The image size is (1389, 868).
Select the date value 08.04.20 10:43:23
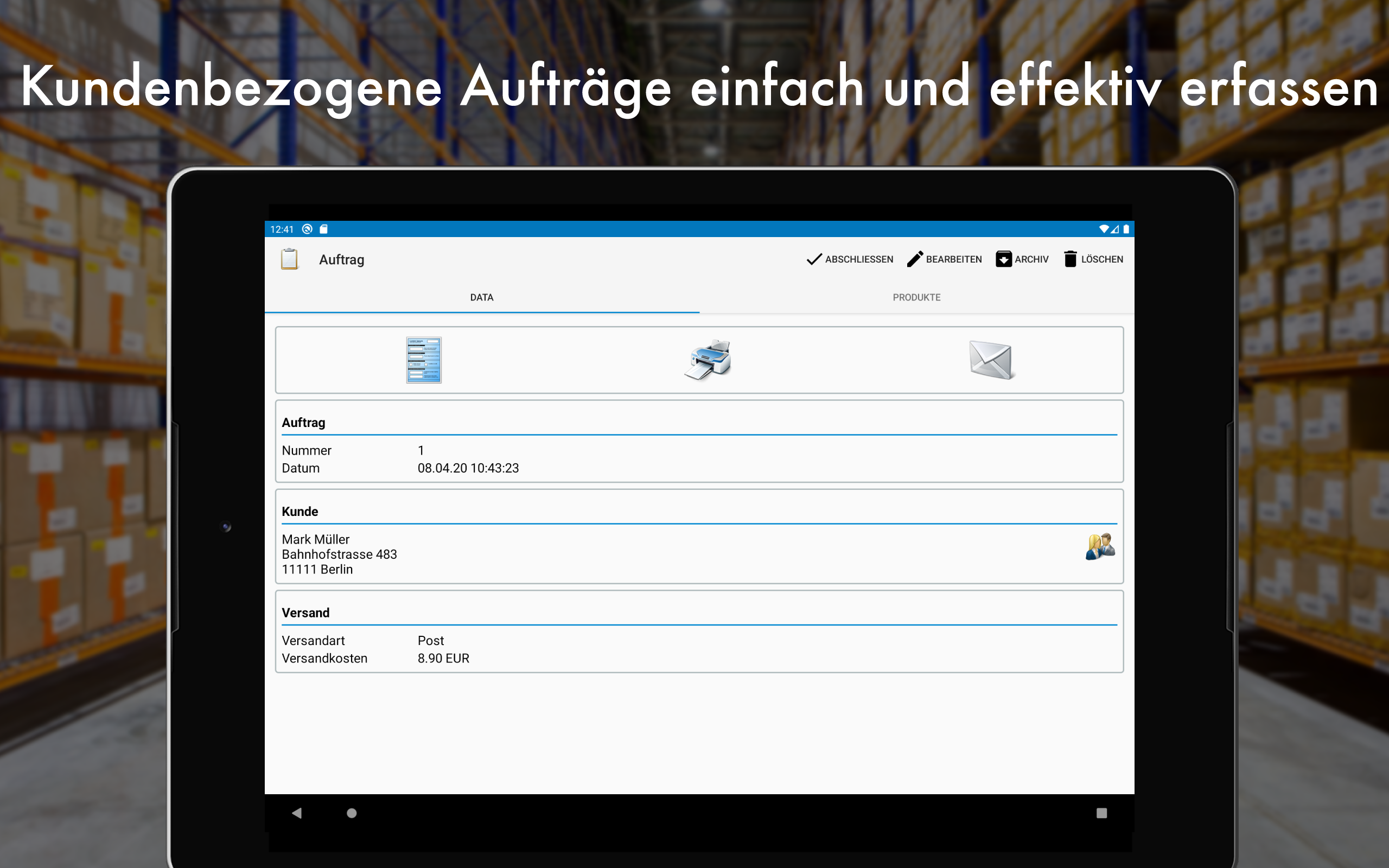[468, 468]
